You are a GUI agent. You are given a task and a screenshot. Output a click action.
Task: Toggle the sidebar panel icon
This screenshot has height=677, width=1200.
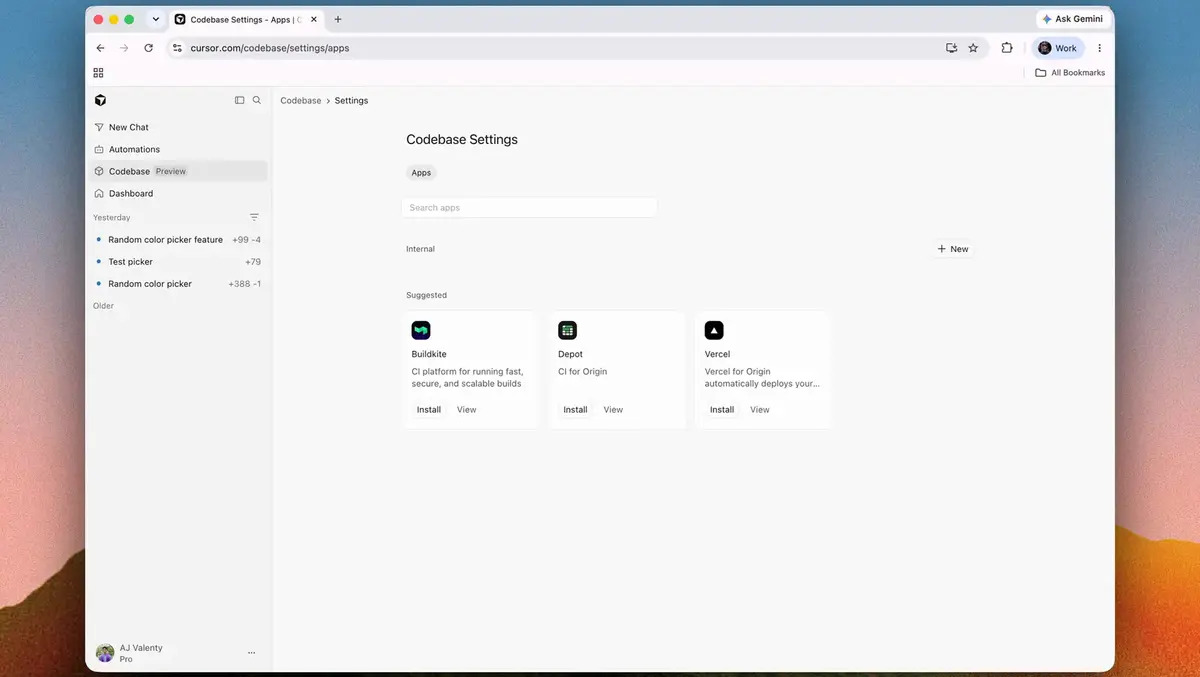point(239,100)
